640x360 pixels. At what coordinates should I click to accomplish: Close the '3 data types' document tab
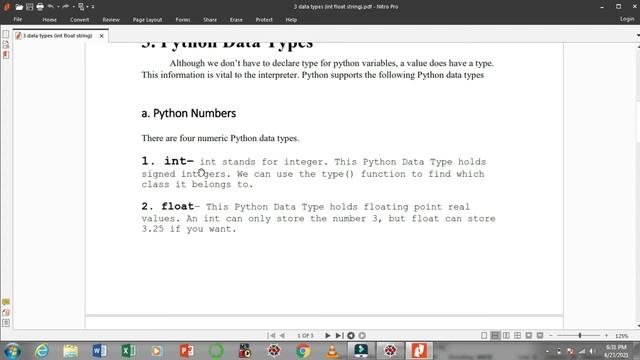point(101,36)
